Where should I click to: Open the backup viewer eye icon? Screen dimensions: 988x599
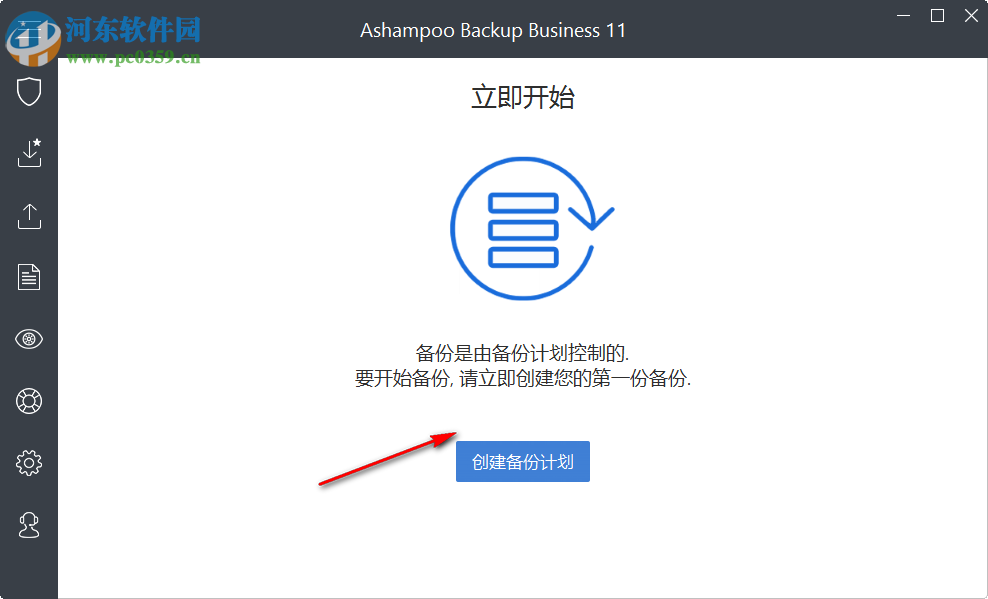click(29, 339)
